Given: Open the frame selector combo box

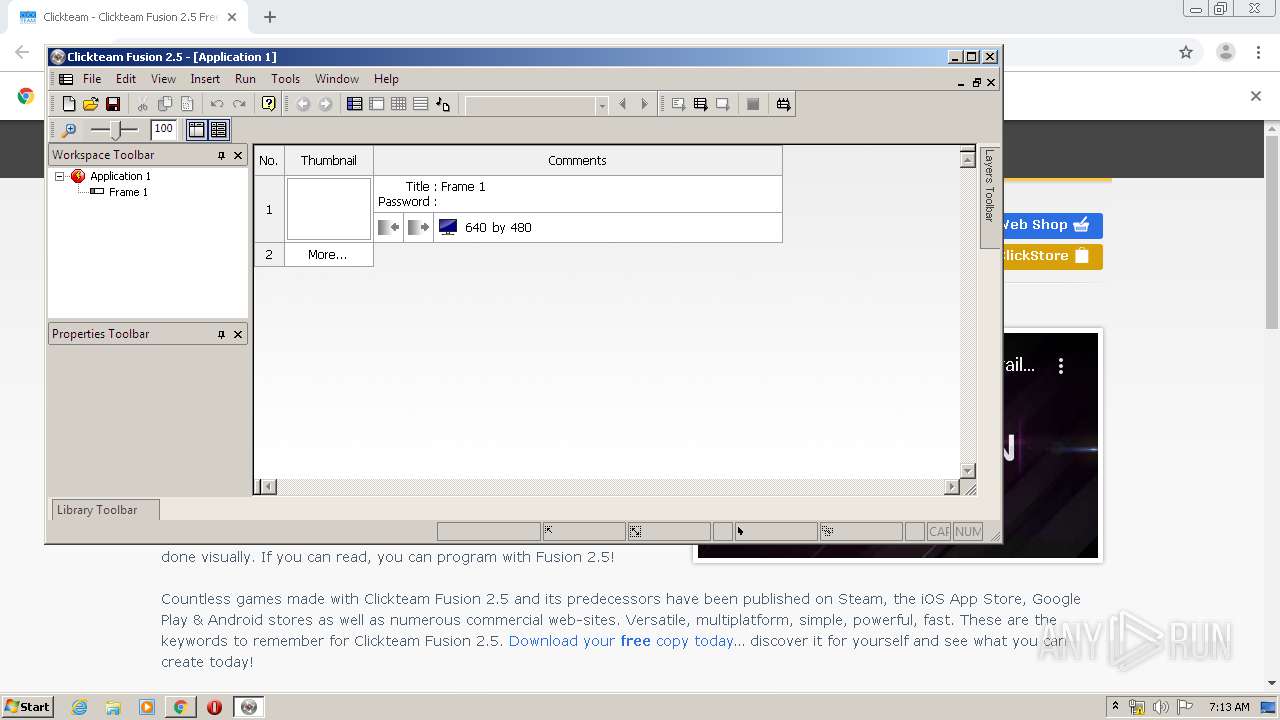Looking at the screenshot, I should point(537,105).
